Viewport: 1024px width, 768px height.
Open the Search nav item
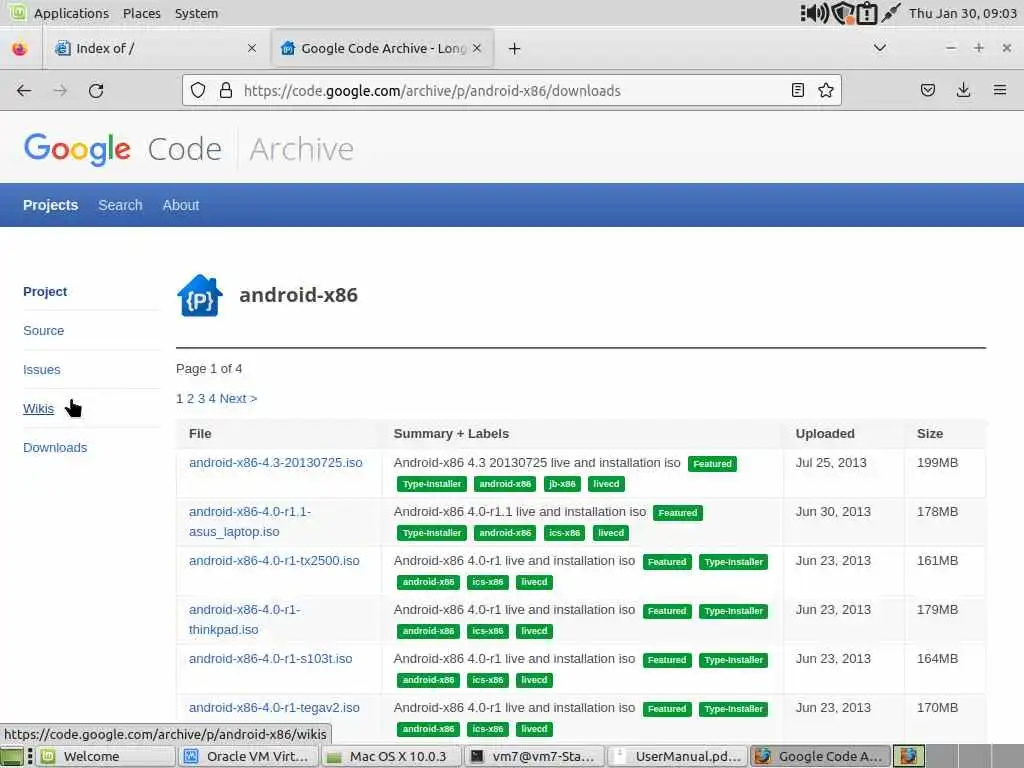pyautogui.click(x=120, y=205)
